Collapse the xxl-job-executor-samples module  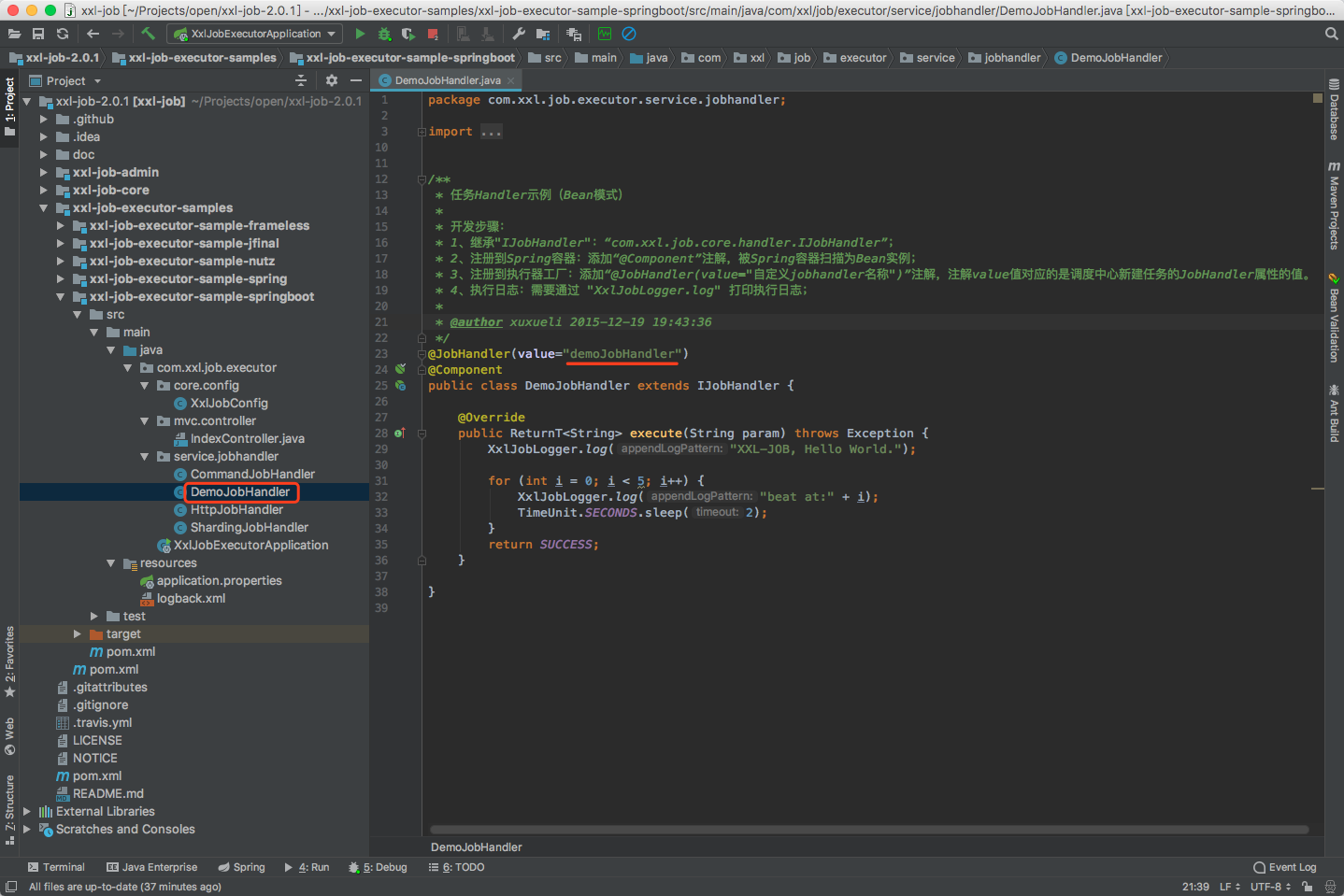pos(43,207)
